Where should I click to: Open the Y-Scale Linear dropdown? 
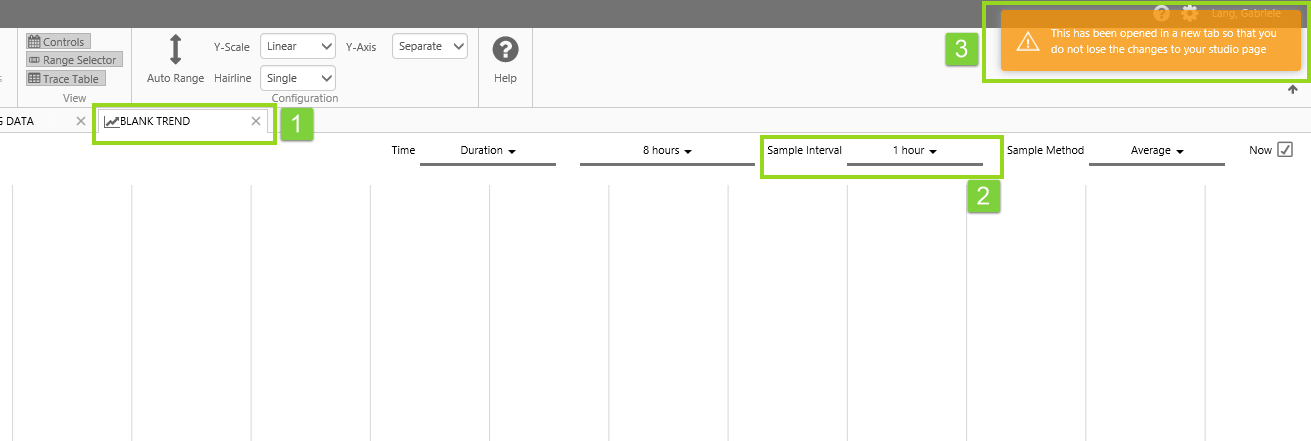click(x=298, y=46)
